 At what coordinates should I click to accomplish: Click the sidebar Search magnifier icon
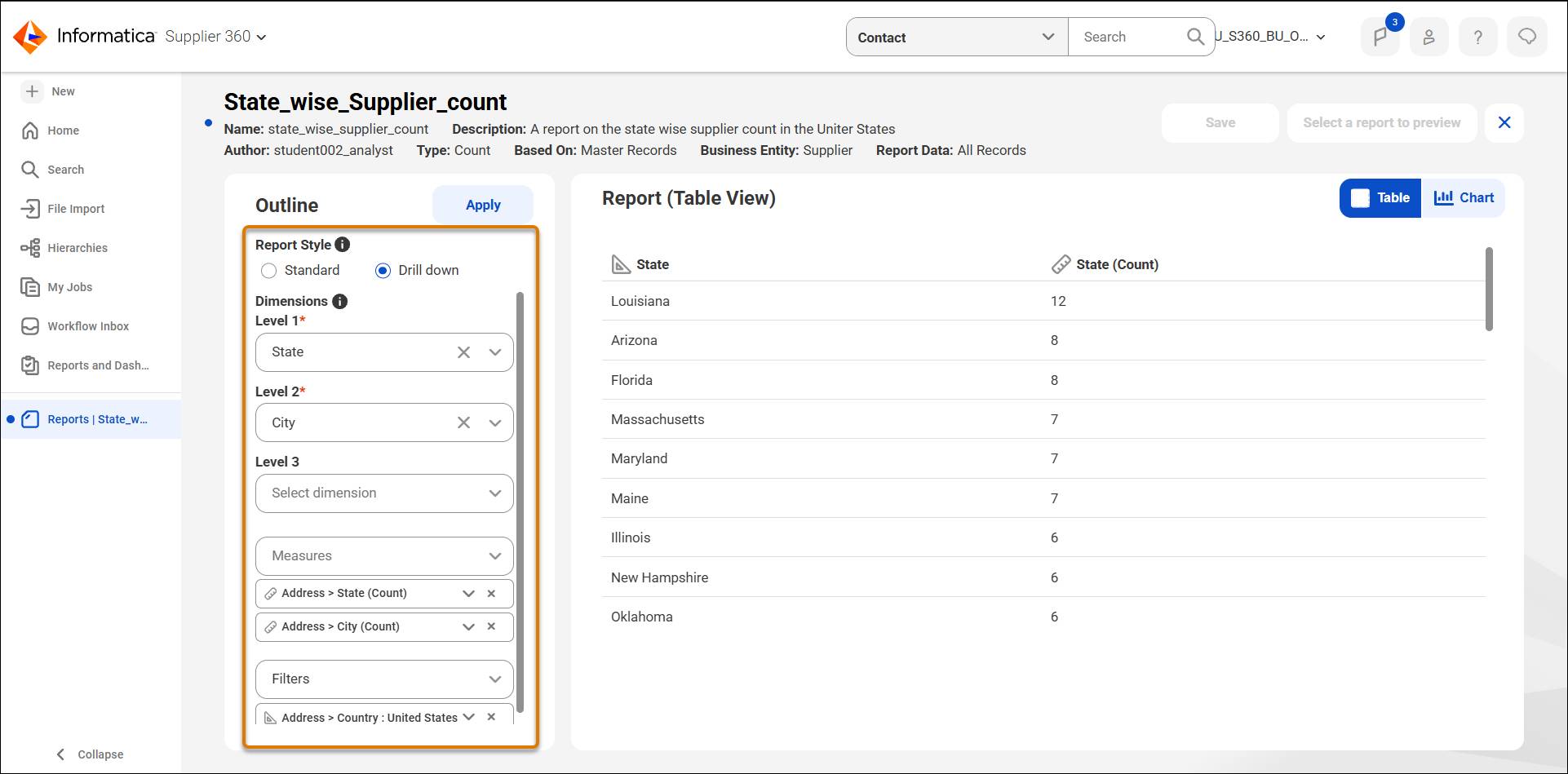point(30,170)
